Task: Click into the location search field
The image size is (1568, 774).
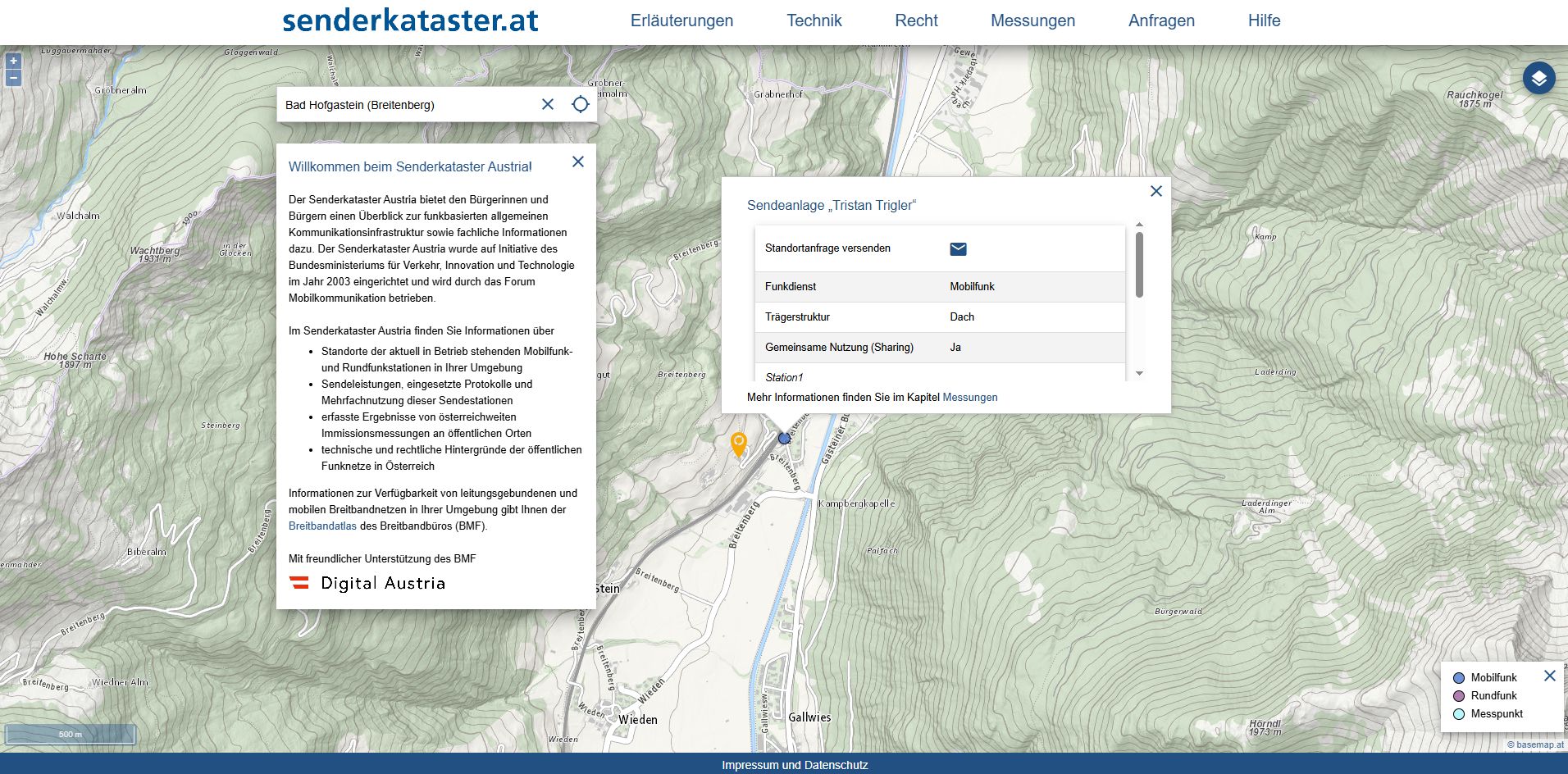Action: (x=406, y=105)
